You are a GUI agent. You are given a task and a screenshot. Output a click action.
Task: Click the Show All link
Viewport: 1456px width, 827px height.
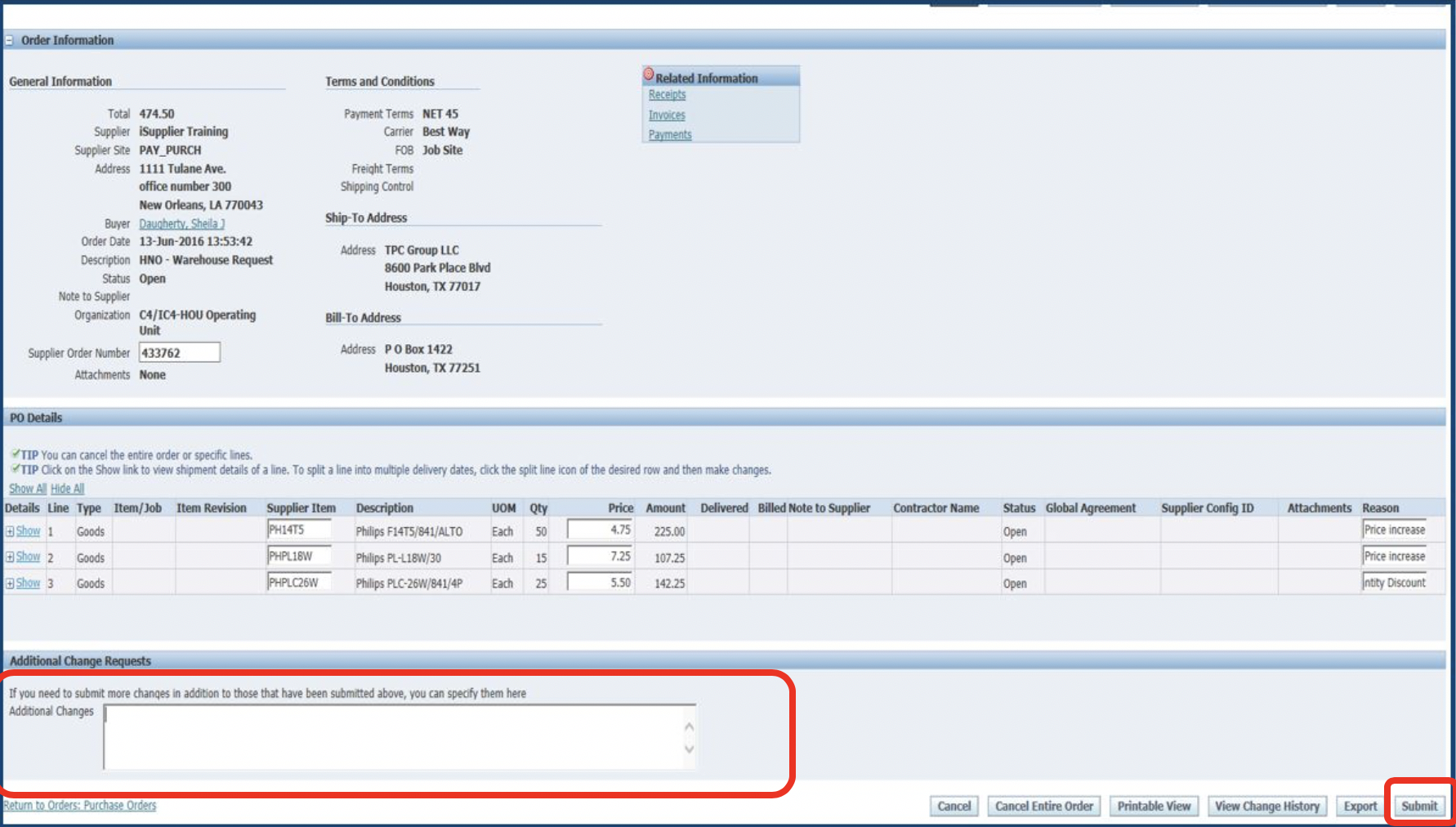(x=28, y=489)
